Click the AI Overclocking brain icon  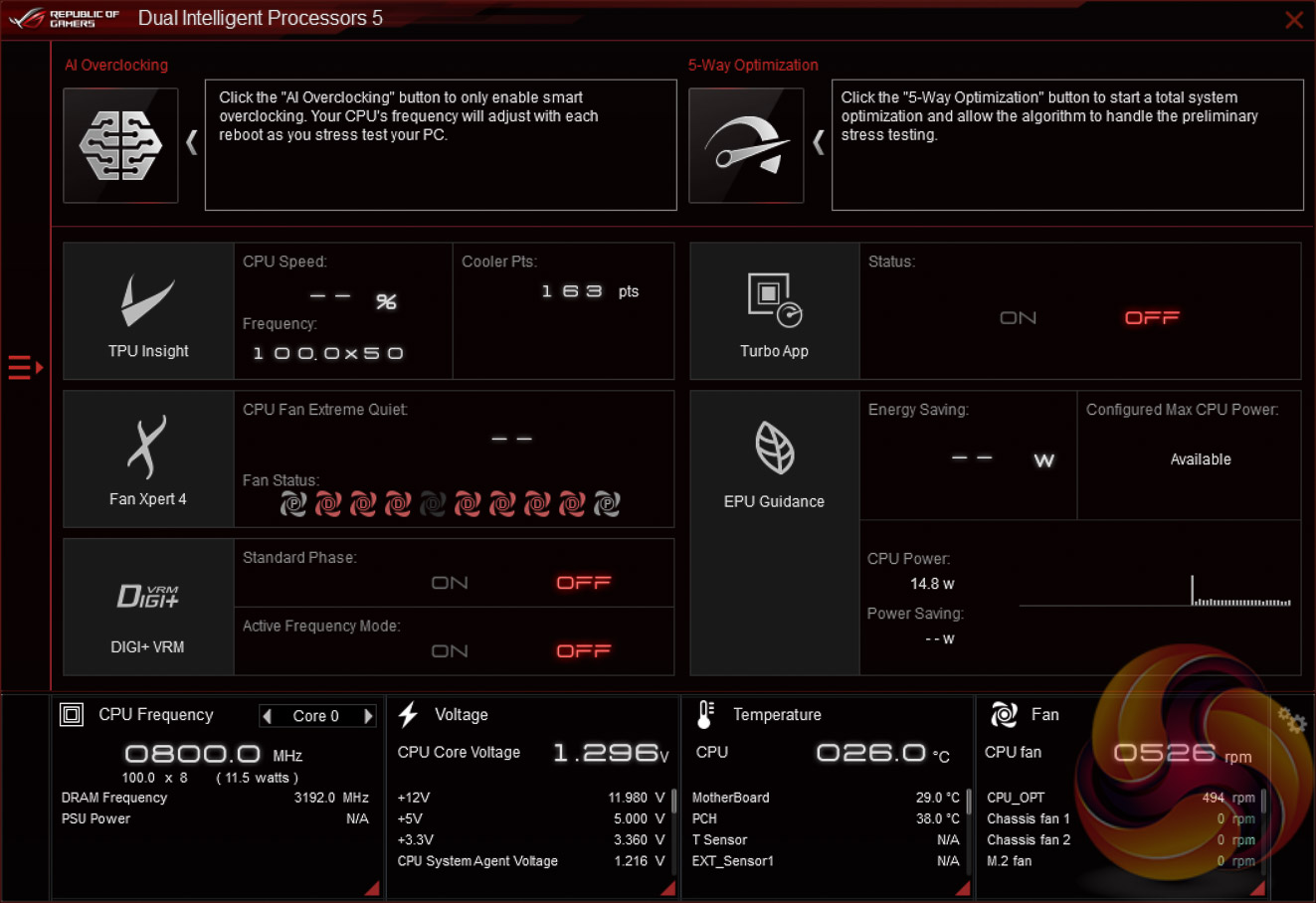pos(120,145)
